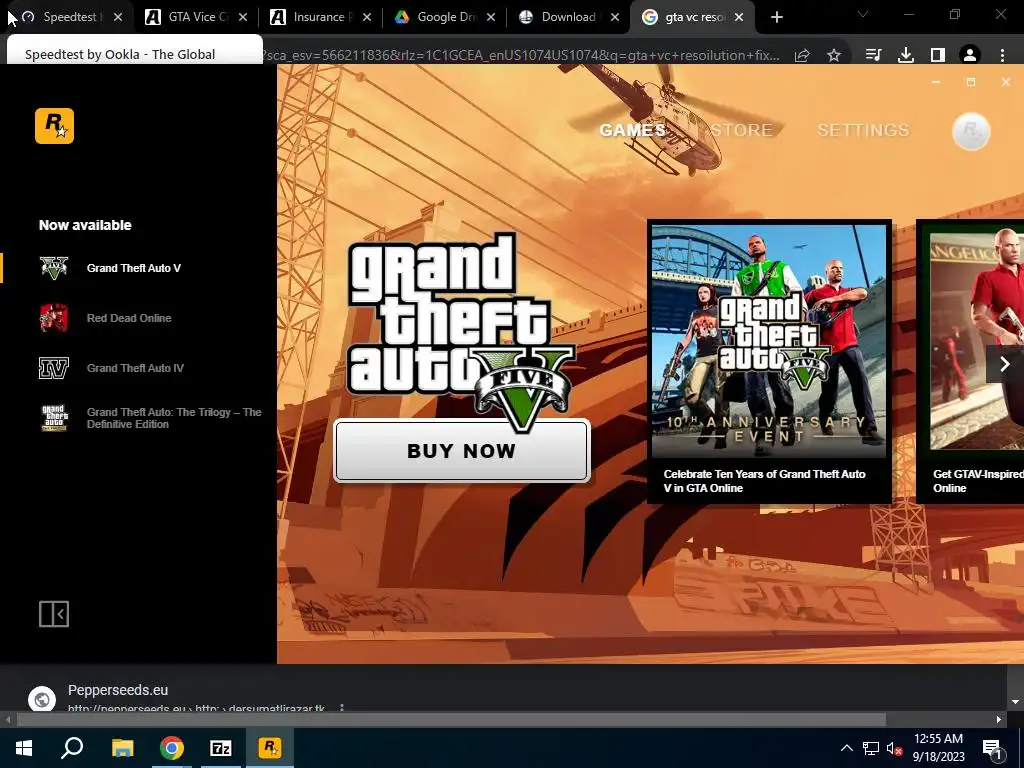Click the Chrome address bar URL

pos(521,56)
